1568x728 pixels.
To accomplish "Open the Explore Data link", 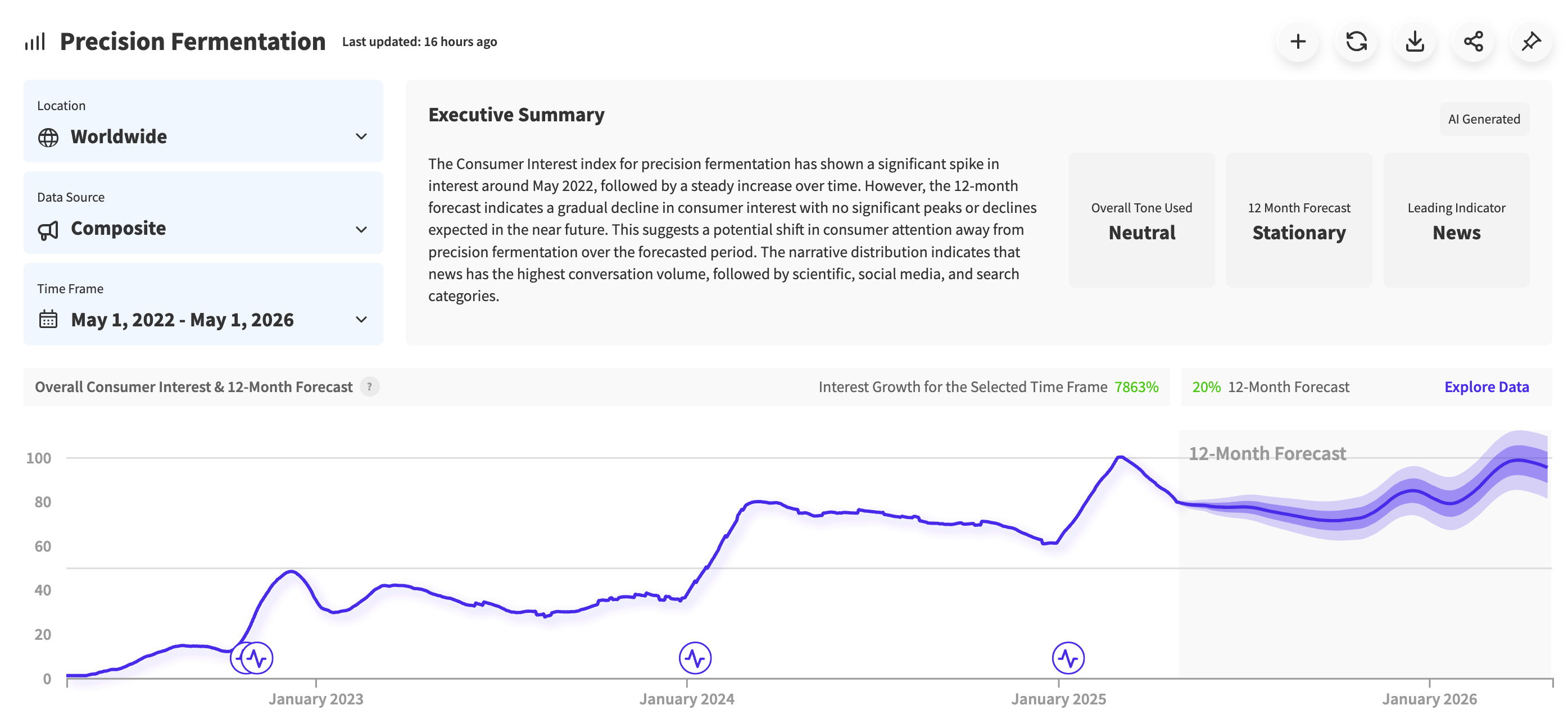I will click(x=1486, y=387).
